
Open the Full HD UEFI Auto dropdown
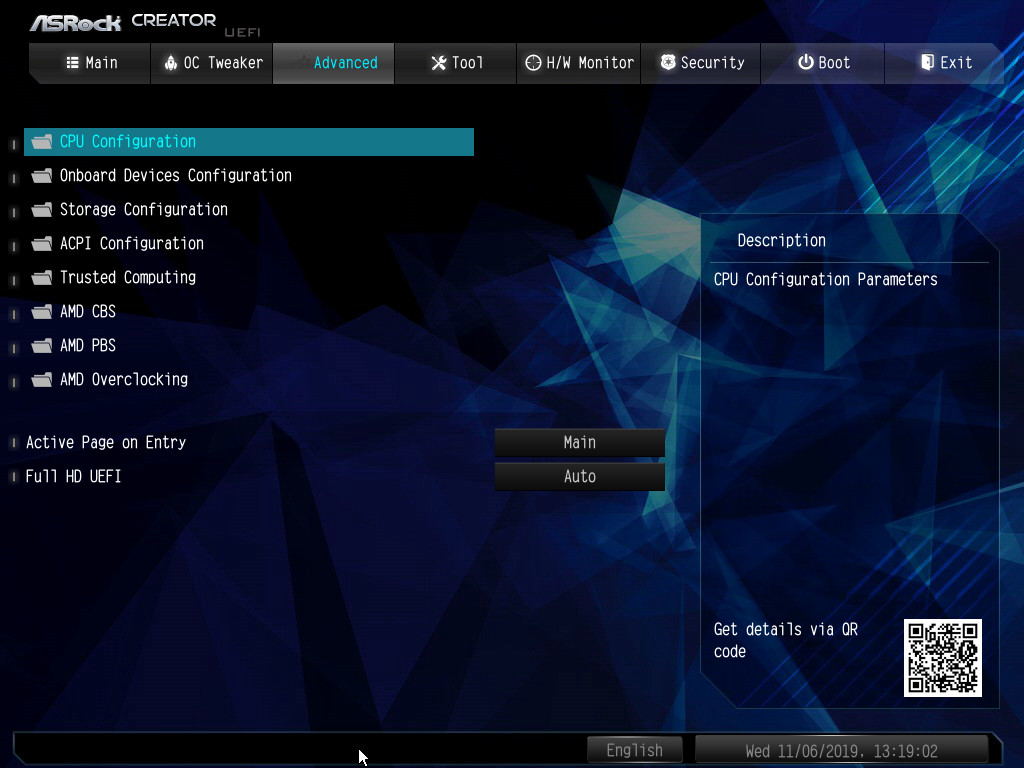(x=580, y=477)
